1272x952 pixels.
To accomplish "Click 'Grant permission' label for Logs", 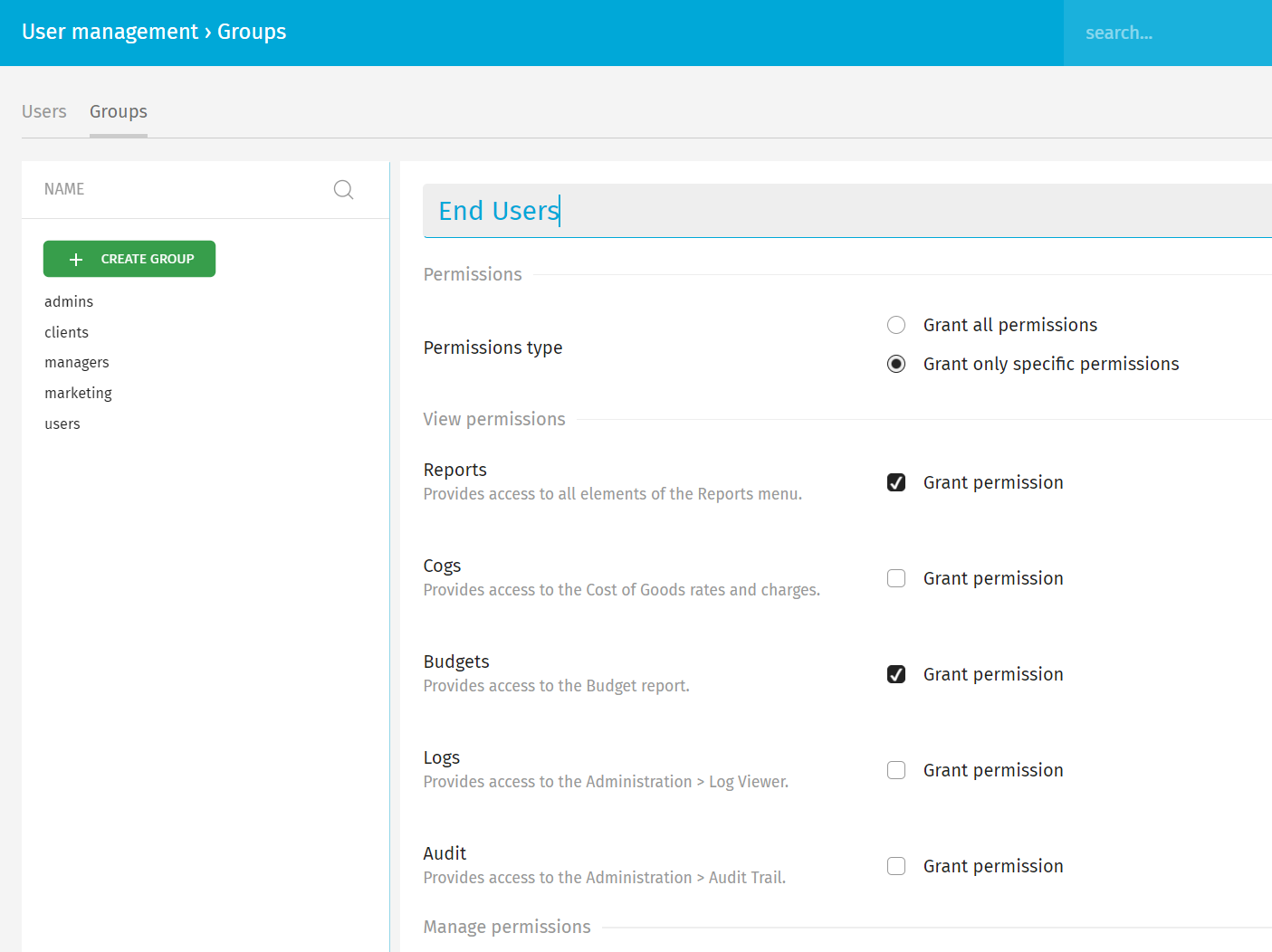I will [993, 770].
